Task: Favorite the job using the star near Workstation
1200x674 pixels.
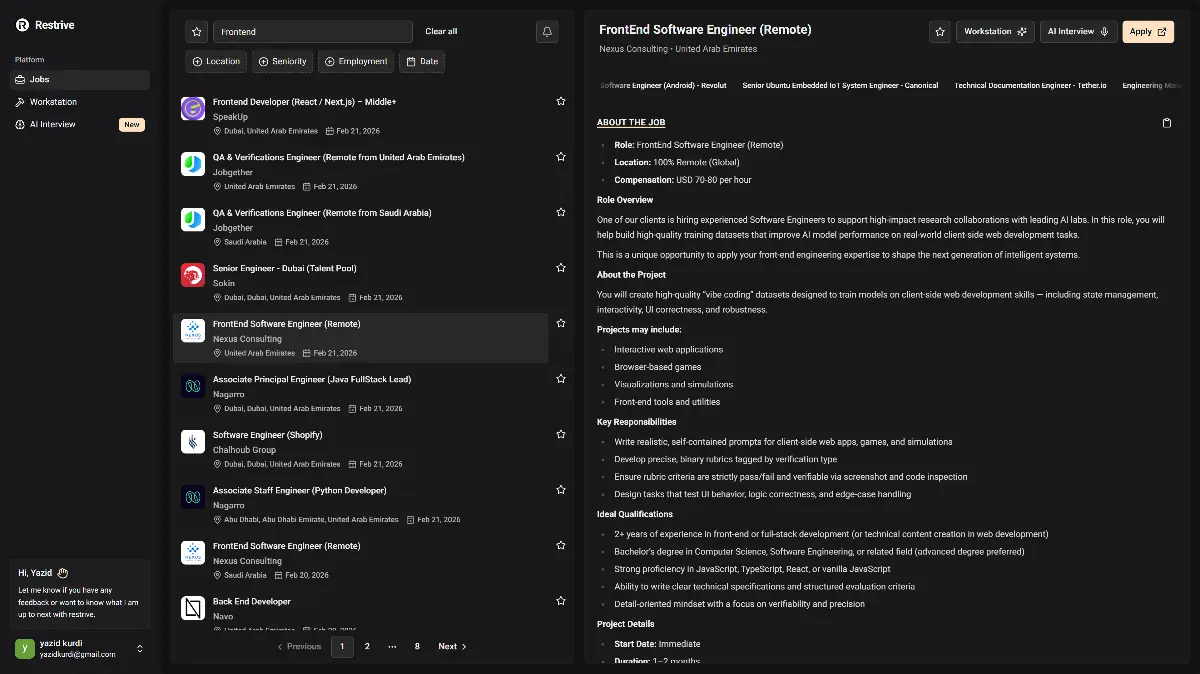Action: click(939, 32)
